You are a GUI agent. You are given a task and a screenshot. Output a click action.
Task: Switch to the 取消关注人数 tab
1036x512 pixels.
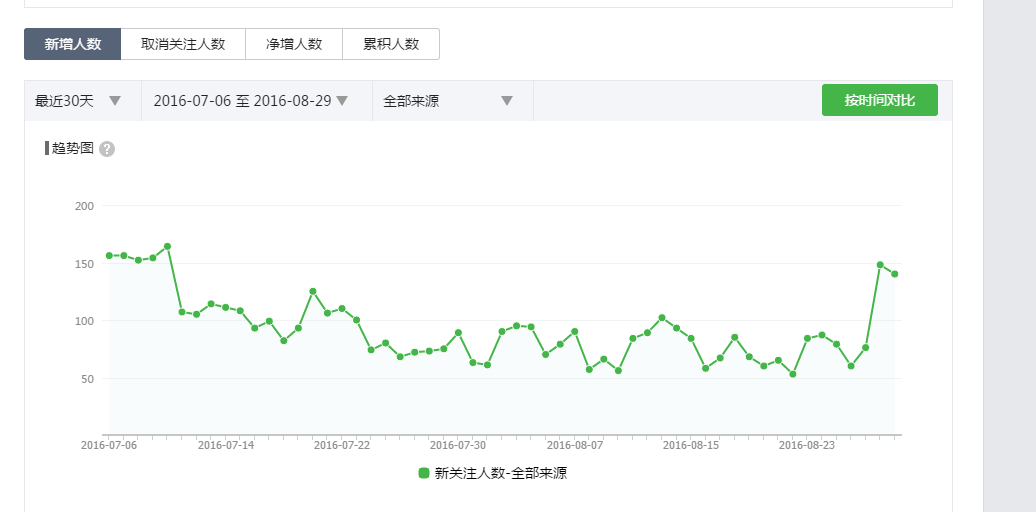click(x=183, y=44)
